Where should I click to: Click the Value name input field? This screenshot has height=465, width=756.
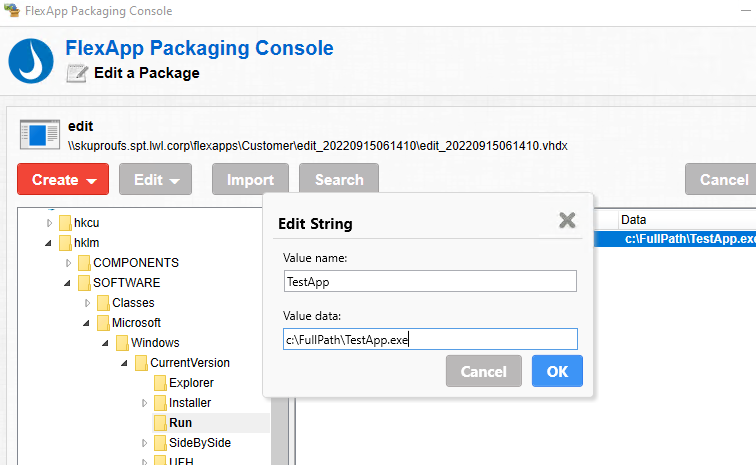pyautogui.click(x=430, y=281)
